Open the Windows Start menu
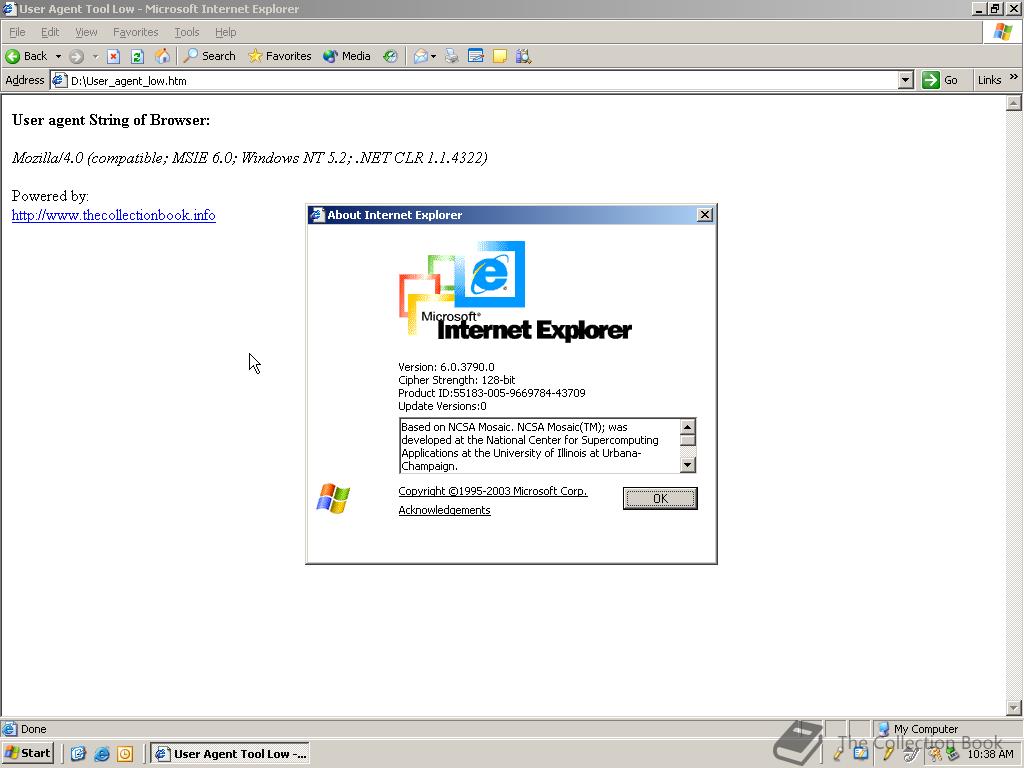The image size is (1024, 768). pyautogui.click(x=27, y=753)
